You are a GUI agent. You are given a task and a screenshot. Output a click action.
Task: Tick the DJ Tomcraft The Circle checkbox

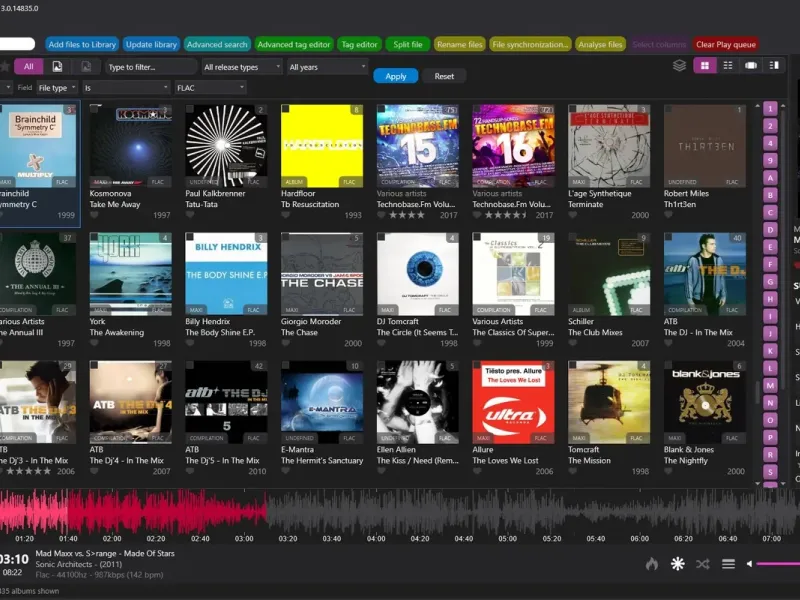[381, 237]
